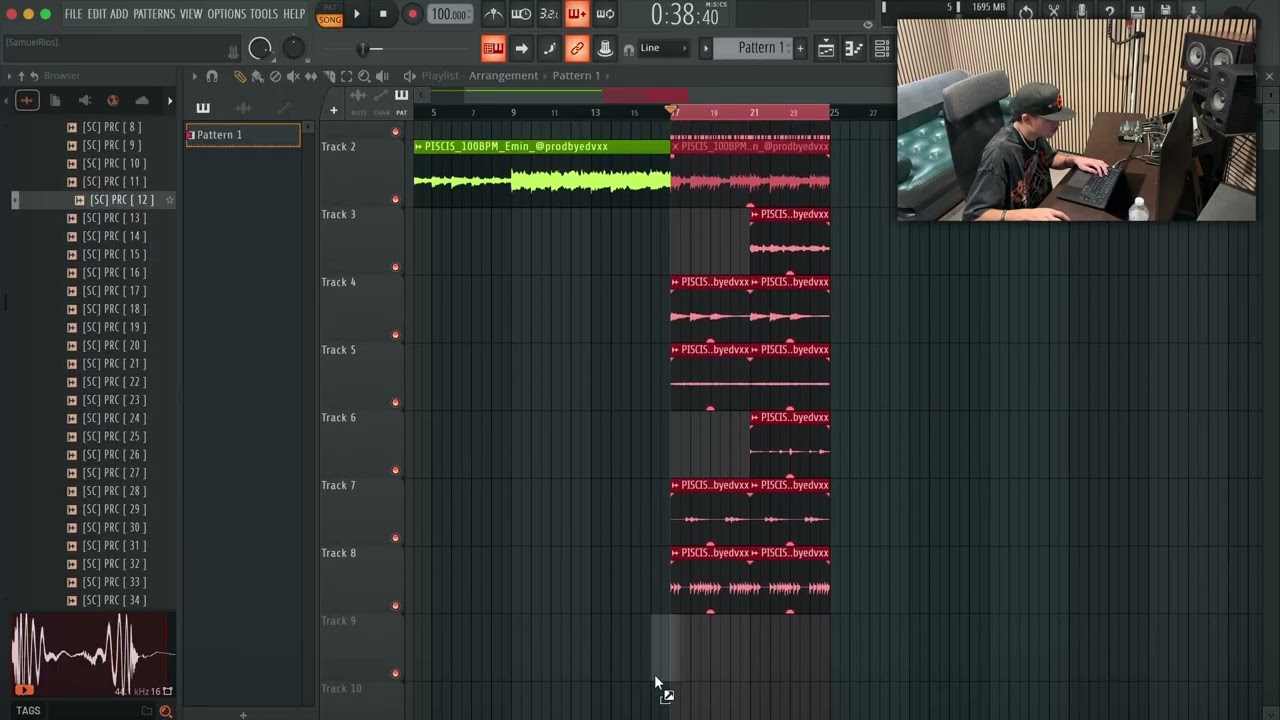Click the Record button
Image resolution: width=1280 pixels, height=720 pixels.
pos(412,14)
